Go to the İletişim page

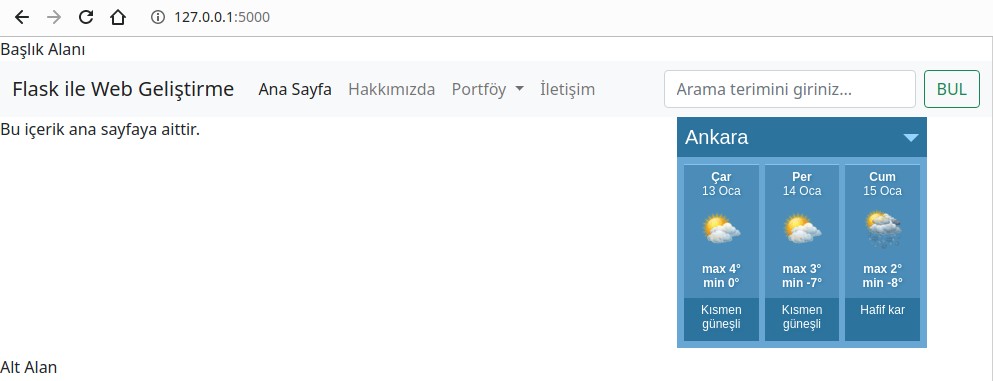coord(567,89)
